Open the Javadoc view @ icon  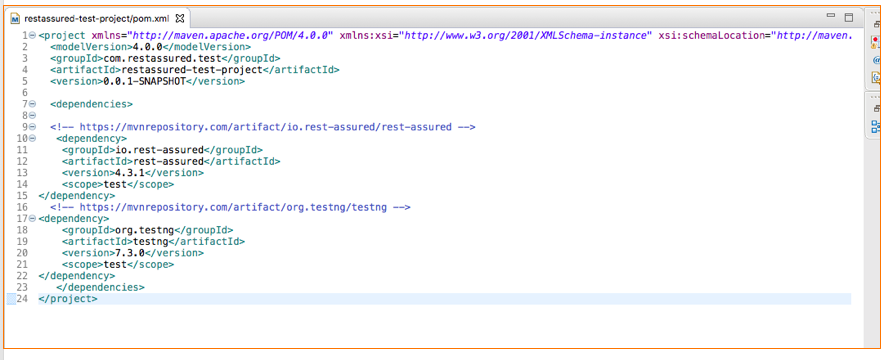pos(877,60)
